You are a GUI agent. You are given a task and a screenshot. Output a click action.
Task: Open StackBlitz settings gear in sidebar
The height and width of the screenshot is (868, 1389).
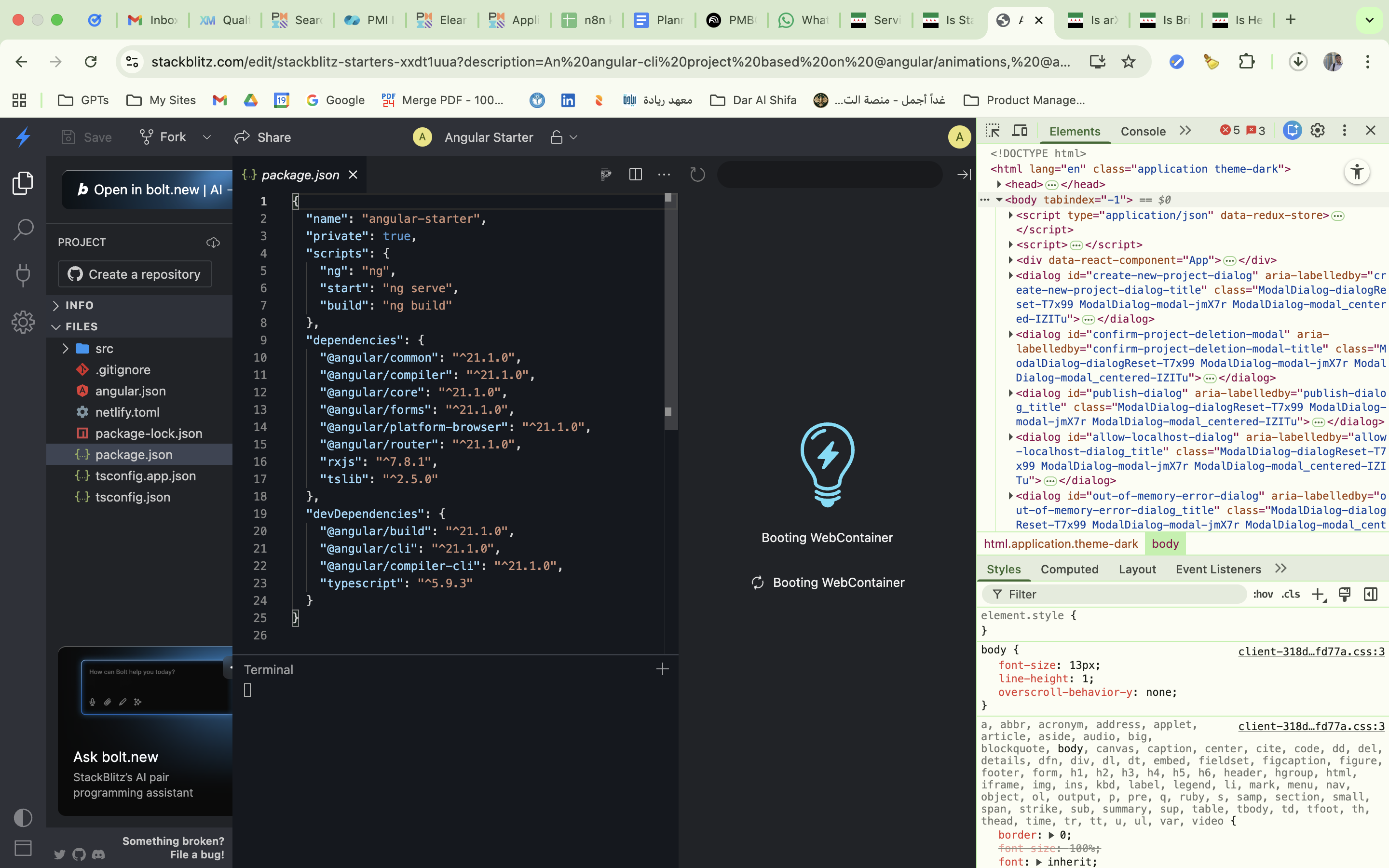(23, 322)
